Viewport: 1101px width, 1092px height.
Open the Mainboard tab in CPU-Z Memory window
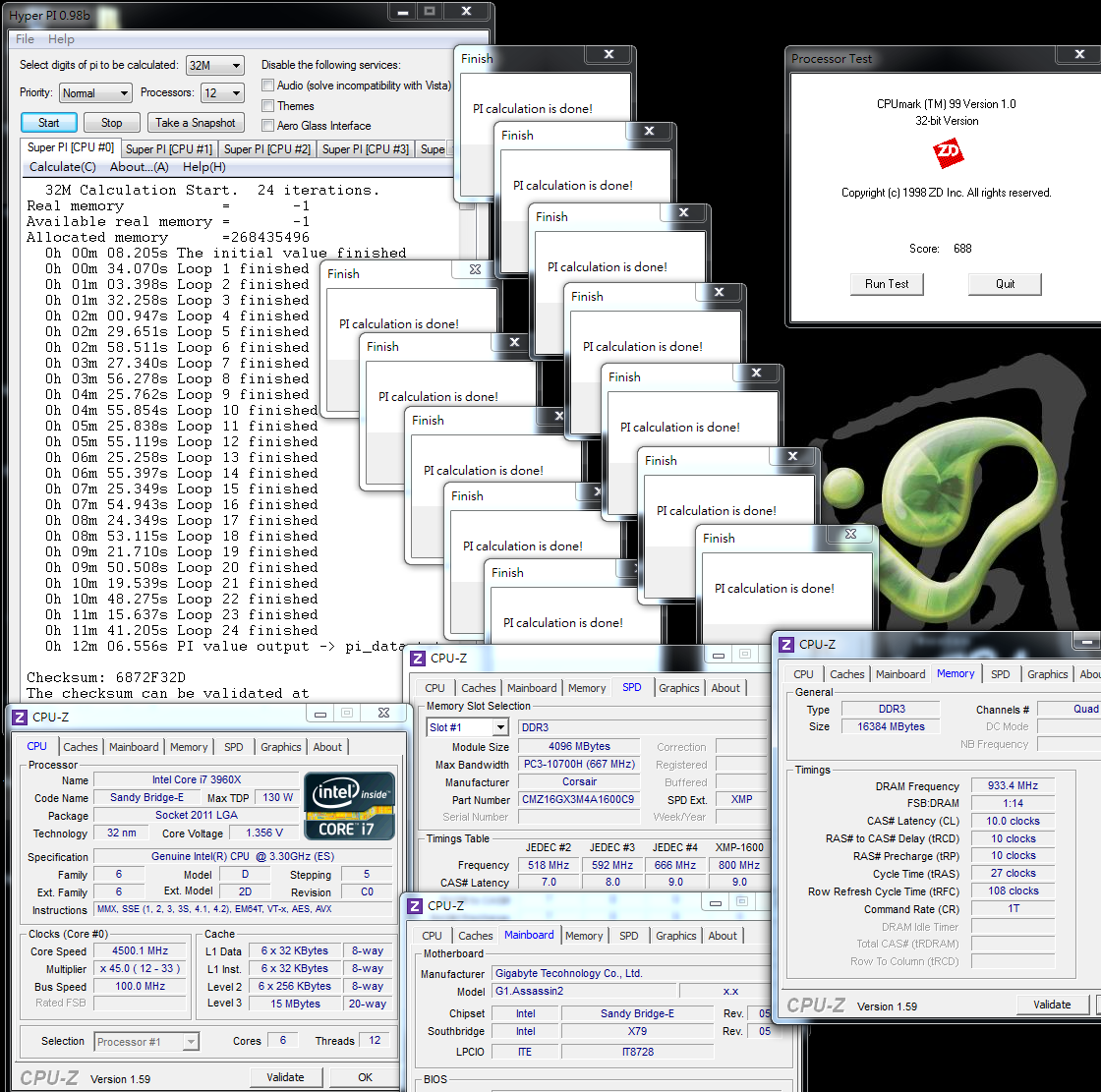900,674
